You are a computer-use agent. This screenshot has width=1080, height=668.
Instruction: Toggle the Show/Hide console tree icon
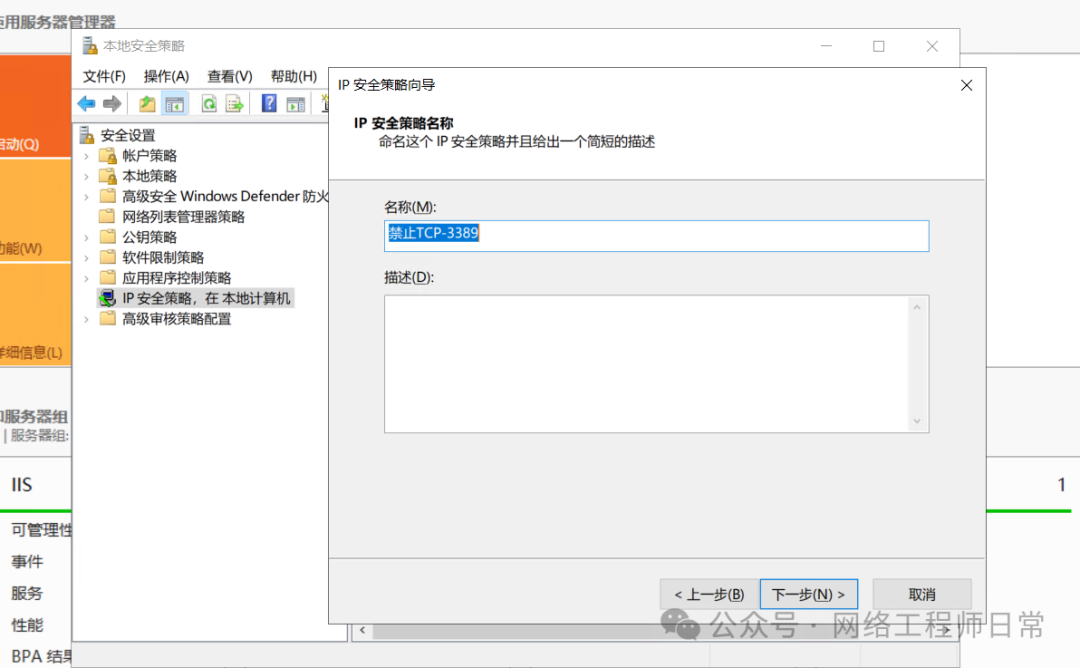pyautogui.click(x=175, y=104)
